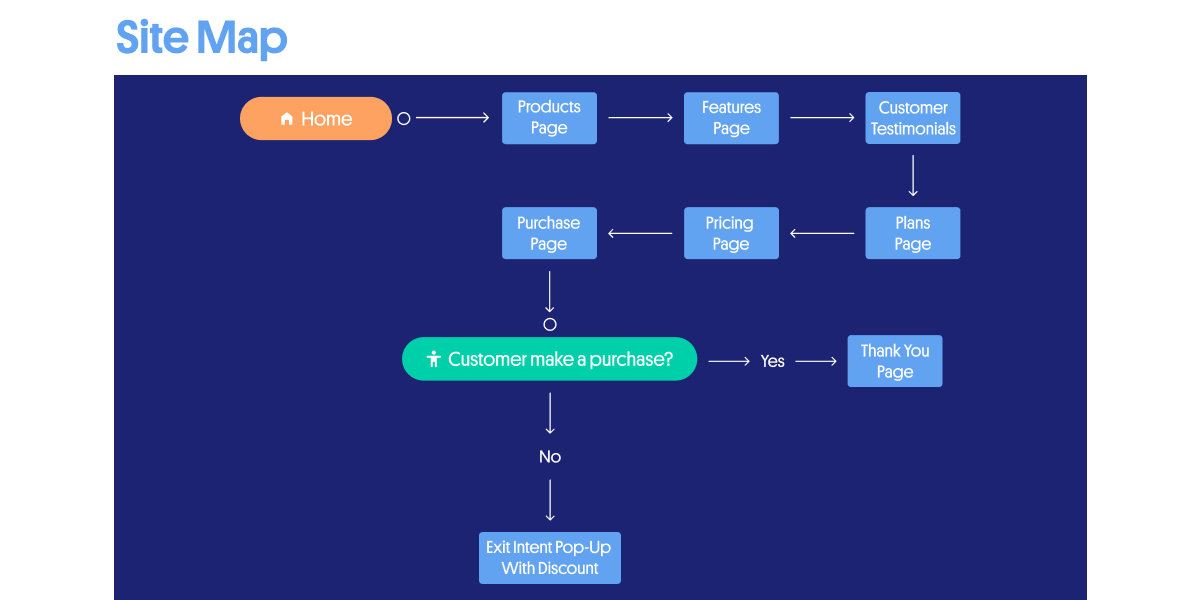1200x600 pixels.
Task: Select the Plans Page box
Action: pyautogui.click(x=913, y=233)
